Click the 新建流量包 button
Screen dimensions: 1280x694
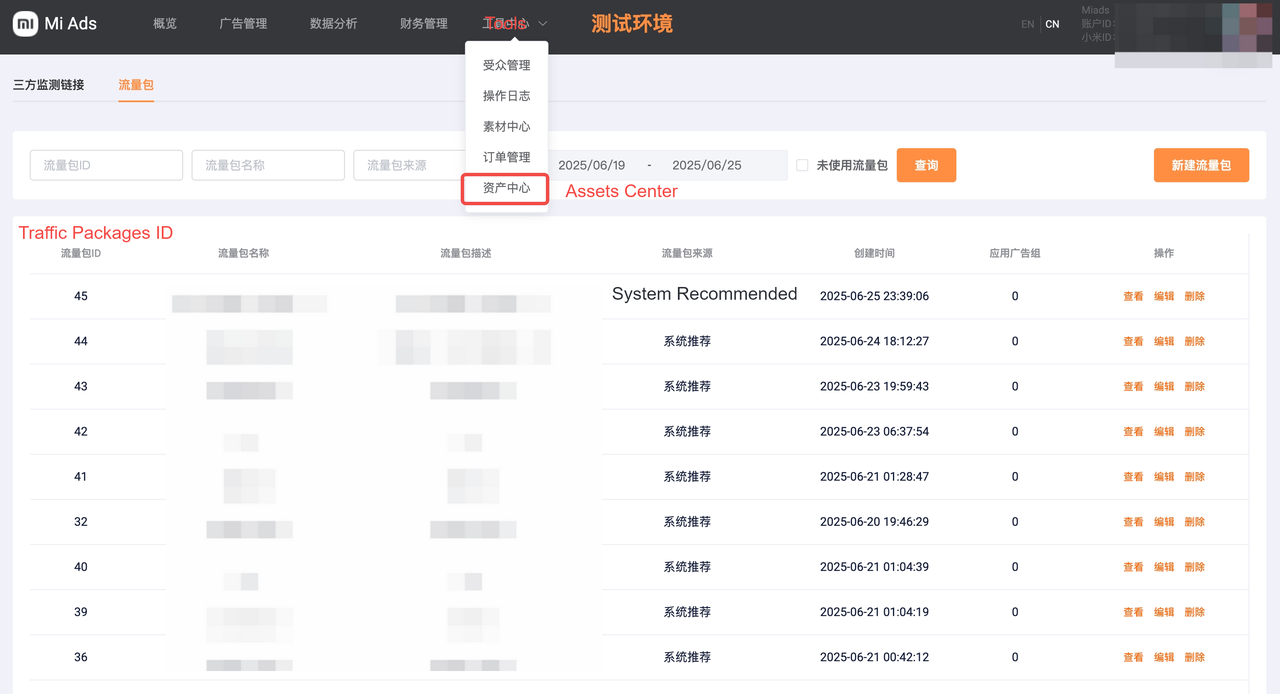(1201, 165)
